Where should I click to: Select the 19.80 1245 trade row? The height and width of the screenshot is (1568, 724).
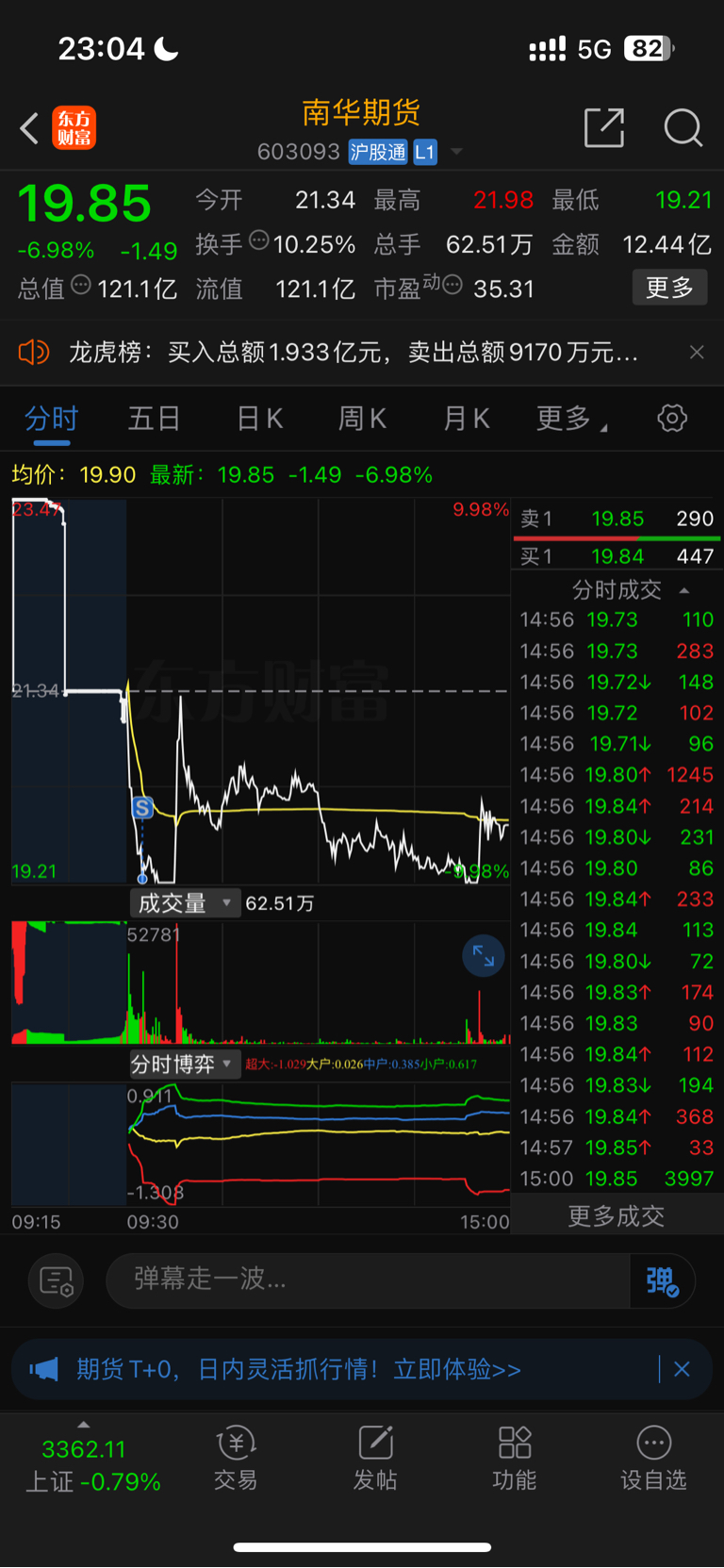(x=617, y=775)
